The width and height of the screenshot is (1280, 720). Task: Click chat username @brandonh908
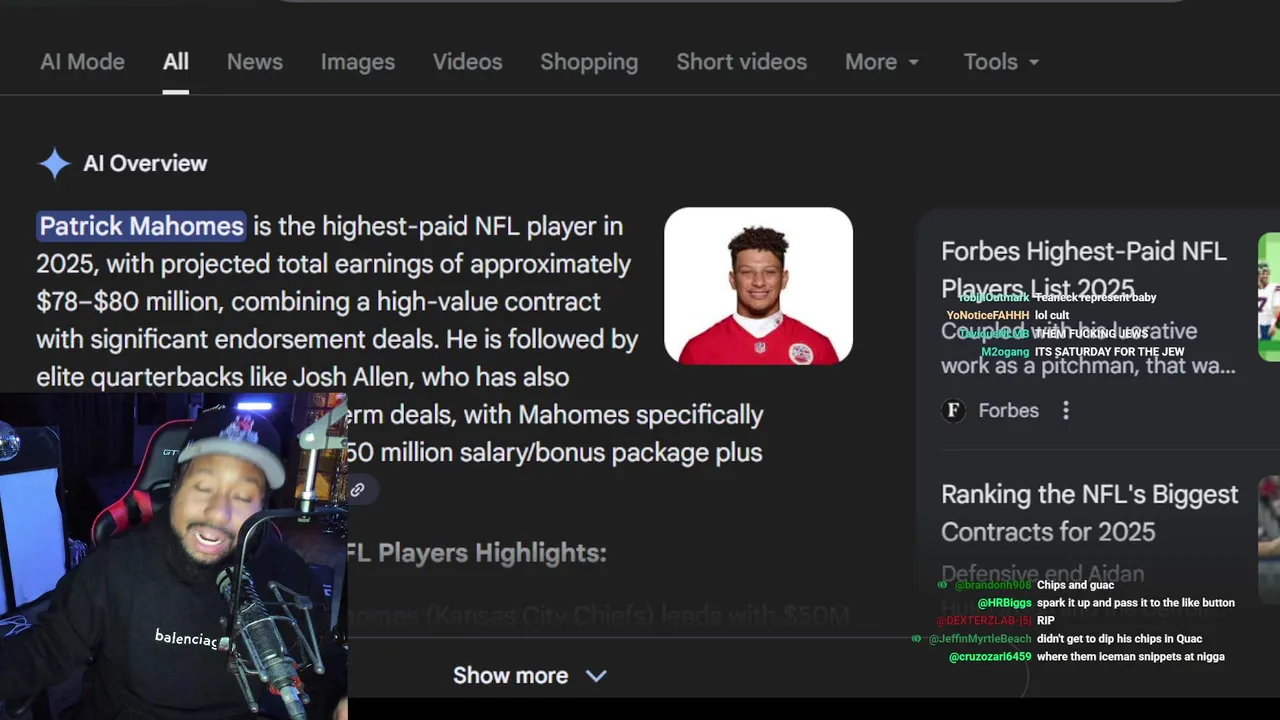(993, 585)
